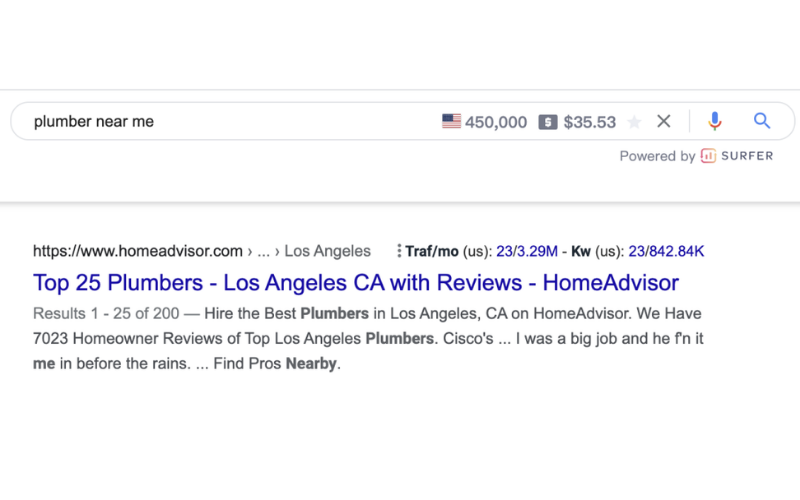Click the 23 value after Kw (us)
Viewport: 800px width, 500px height.
(x=636, y=251)
